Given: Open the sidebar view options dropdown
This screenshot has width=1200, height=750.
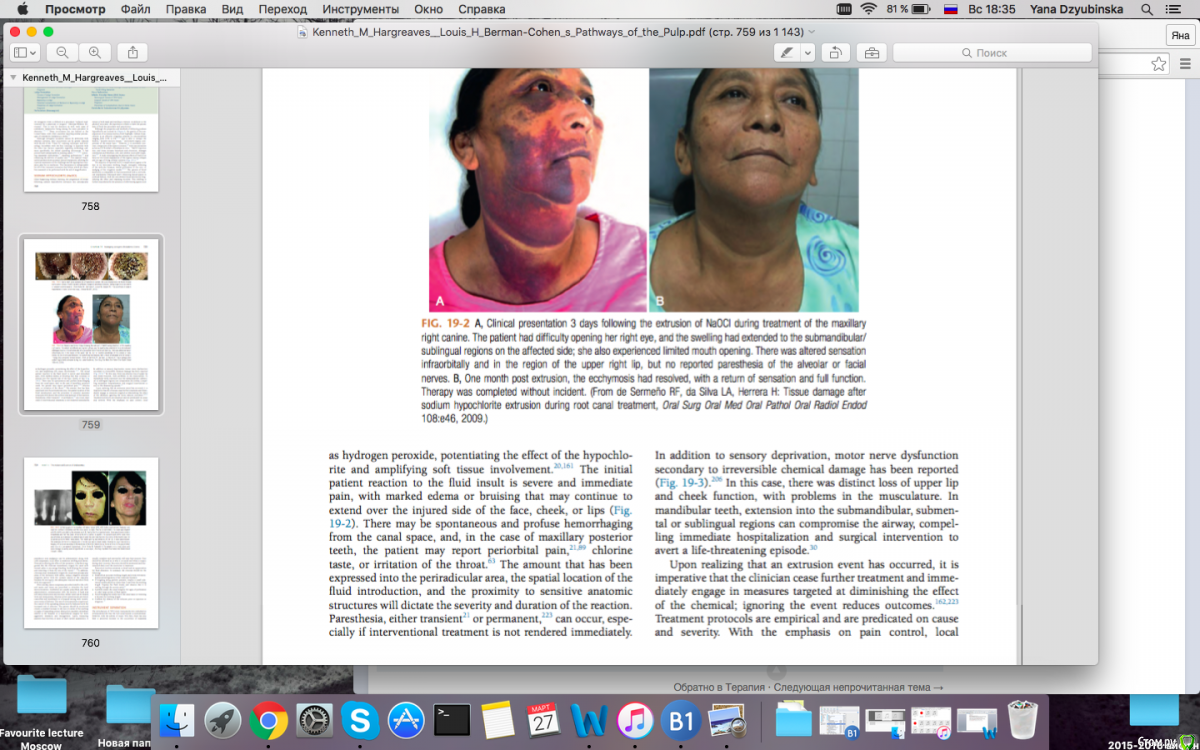Looking at the screenshot, I should point(25,52).
